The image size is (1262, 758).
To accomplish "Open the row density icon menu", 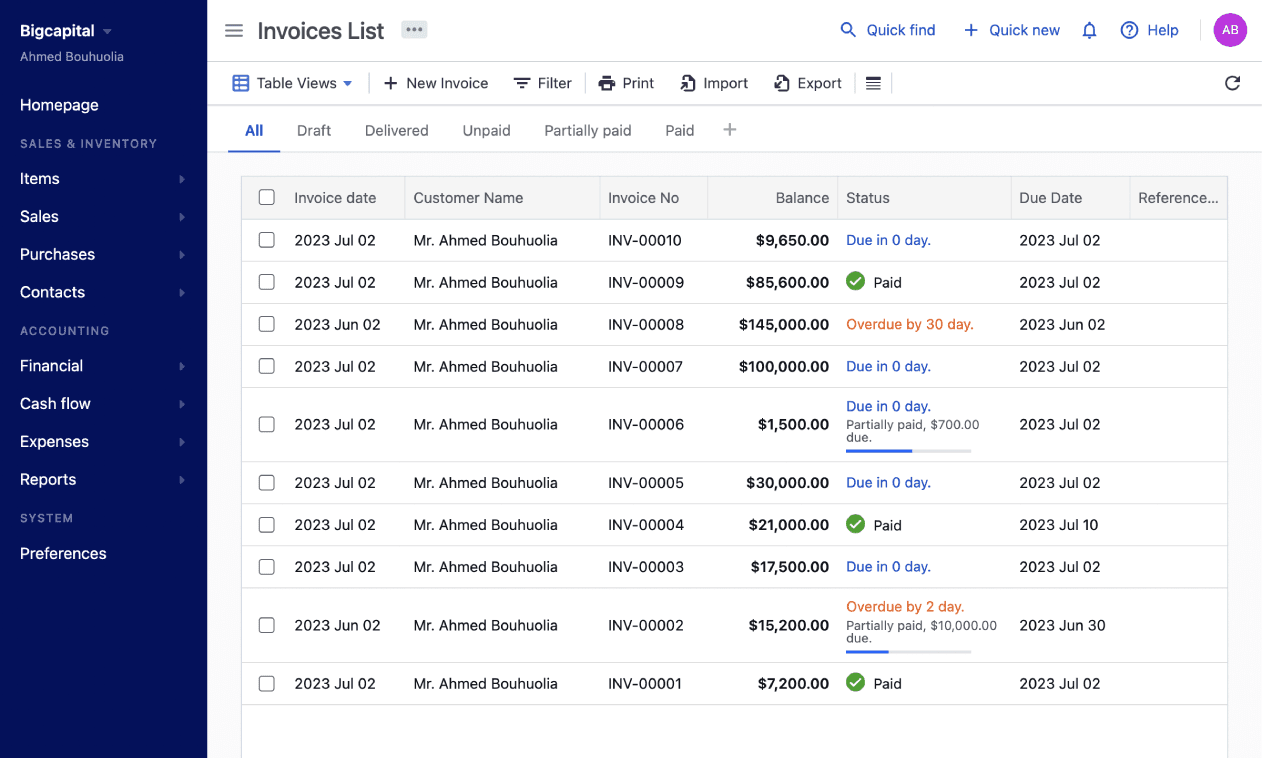I will coord(873,83).
